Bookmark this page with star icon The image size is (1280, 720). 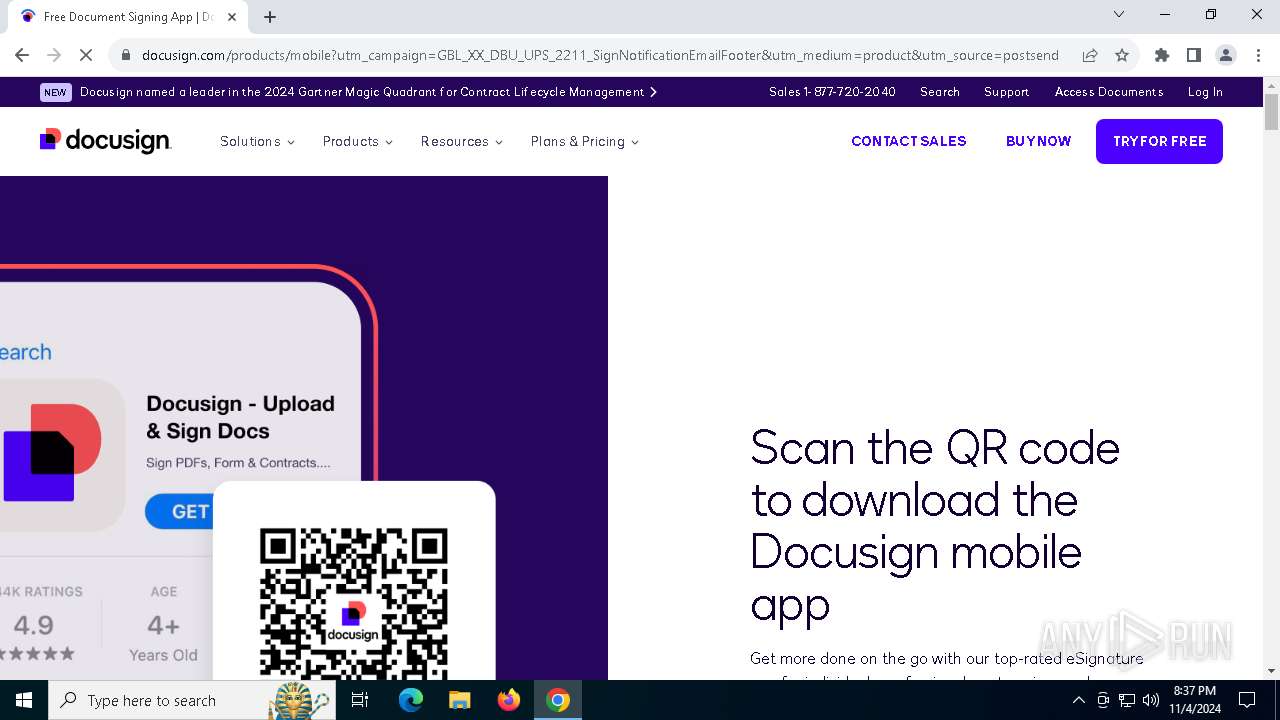[1122, 55]
